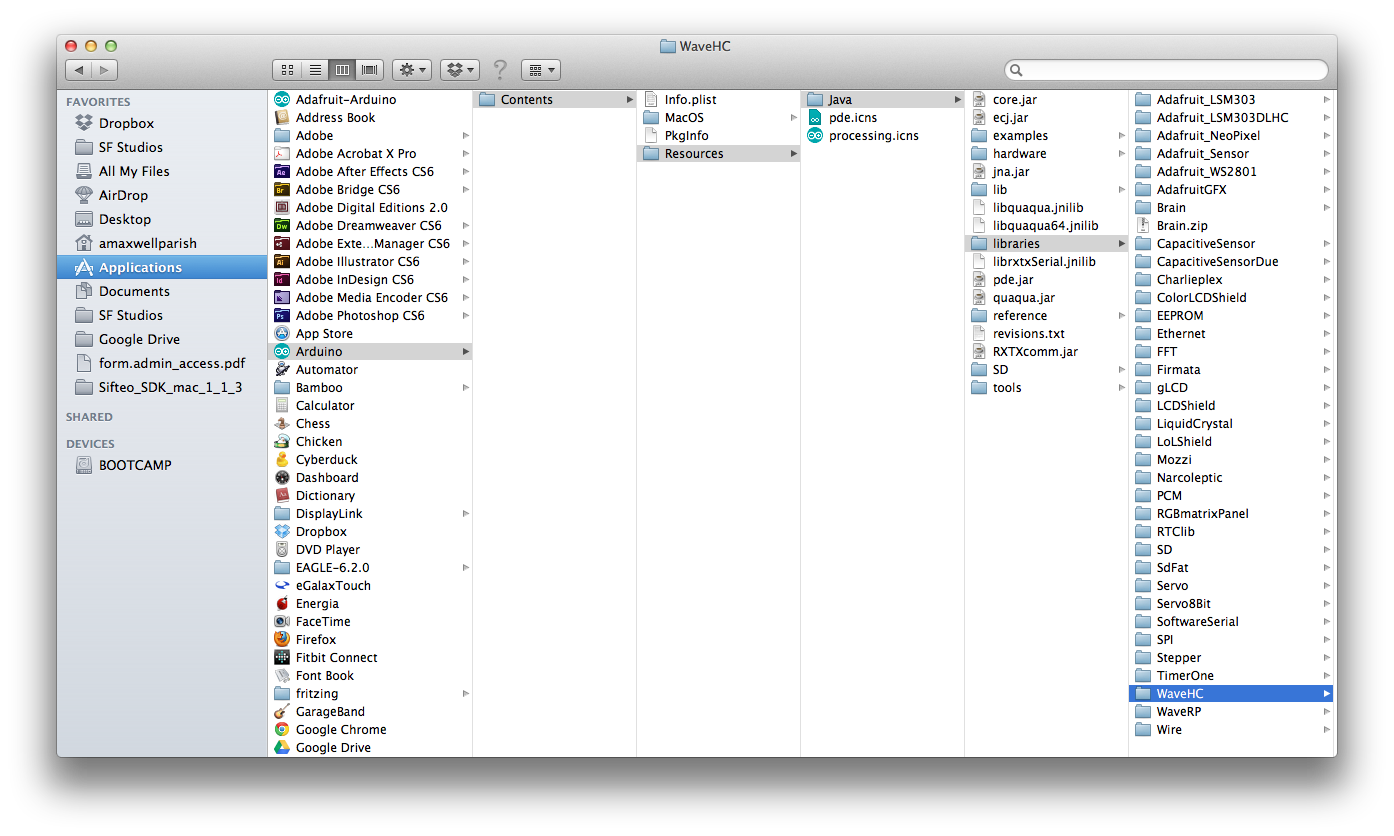Select Adobe InDesign CS6
The height and width of the screenshot is (836, 1394).
click(370, 279)
